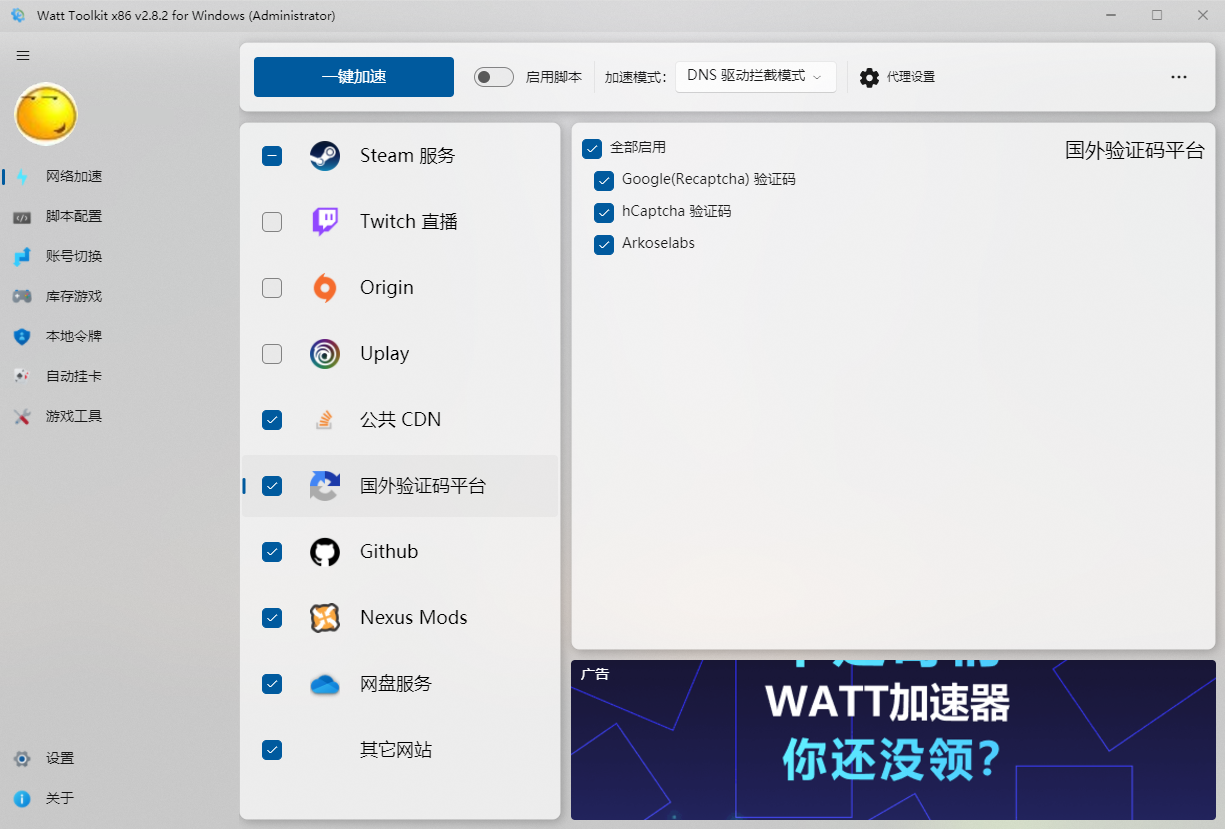Open the hamburger navigation menu

click(23, 56)
